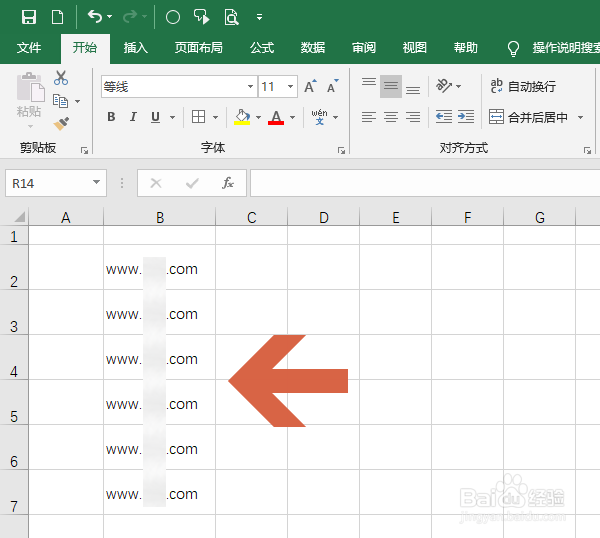
Task: Open the font size 11 dropdown
Action: click(290, 86)
